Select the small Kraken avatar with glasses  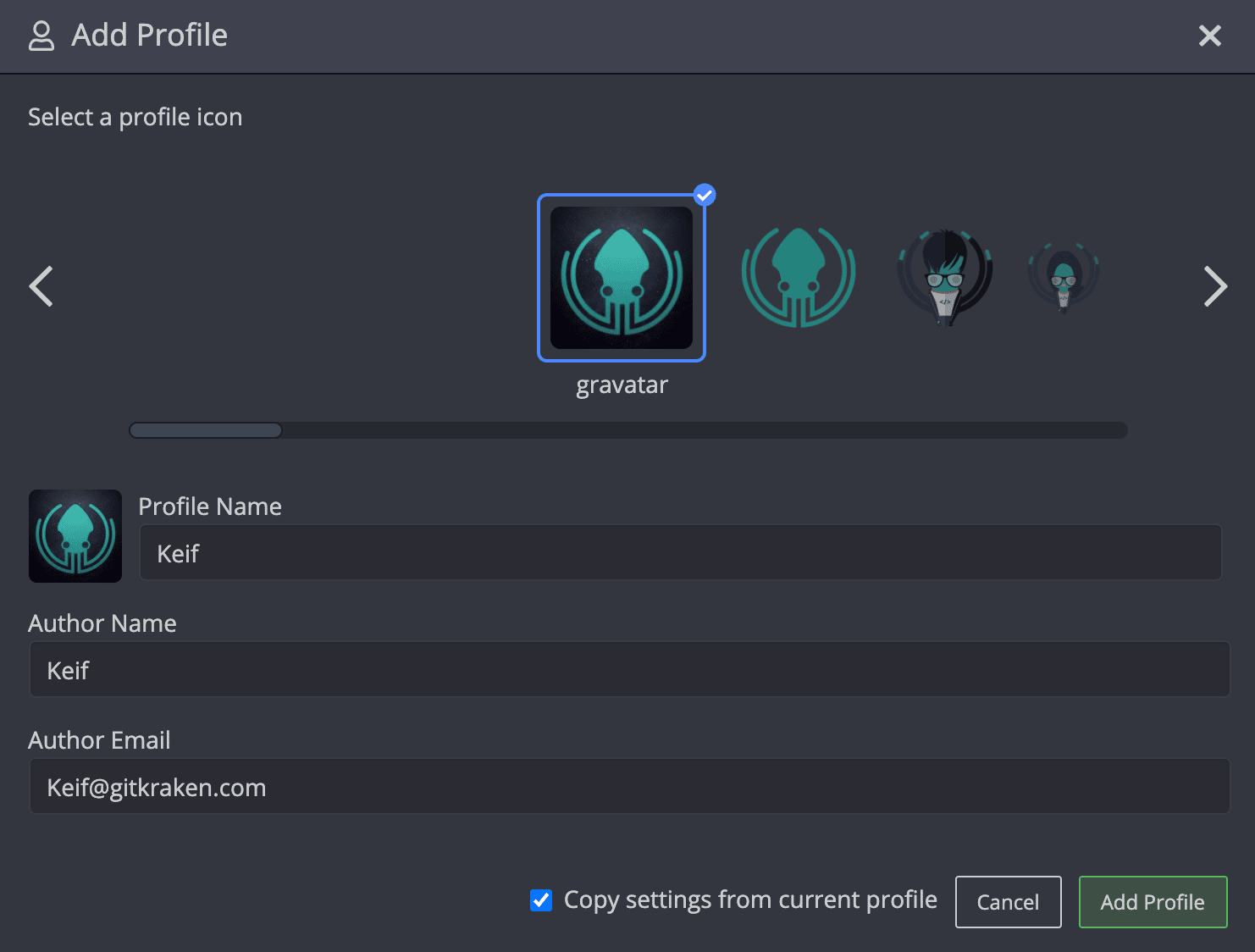[x=1063, y=276]
